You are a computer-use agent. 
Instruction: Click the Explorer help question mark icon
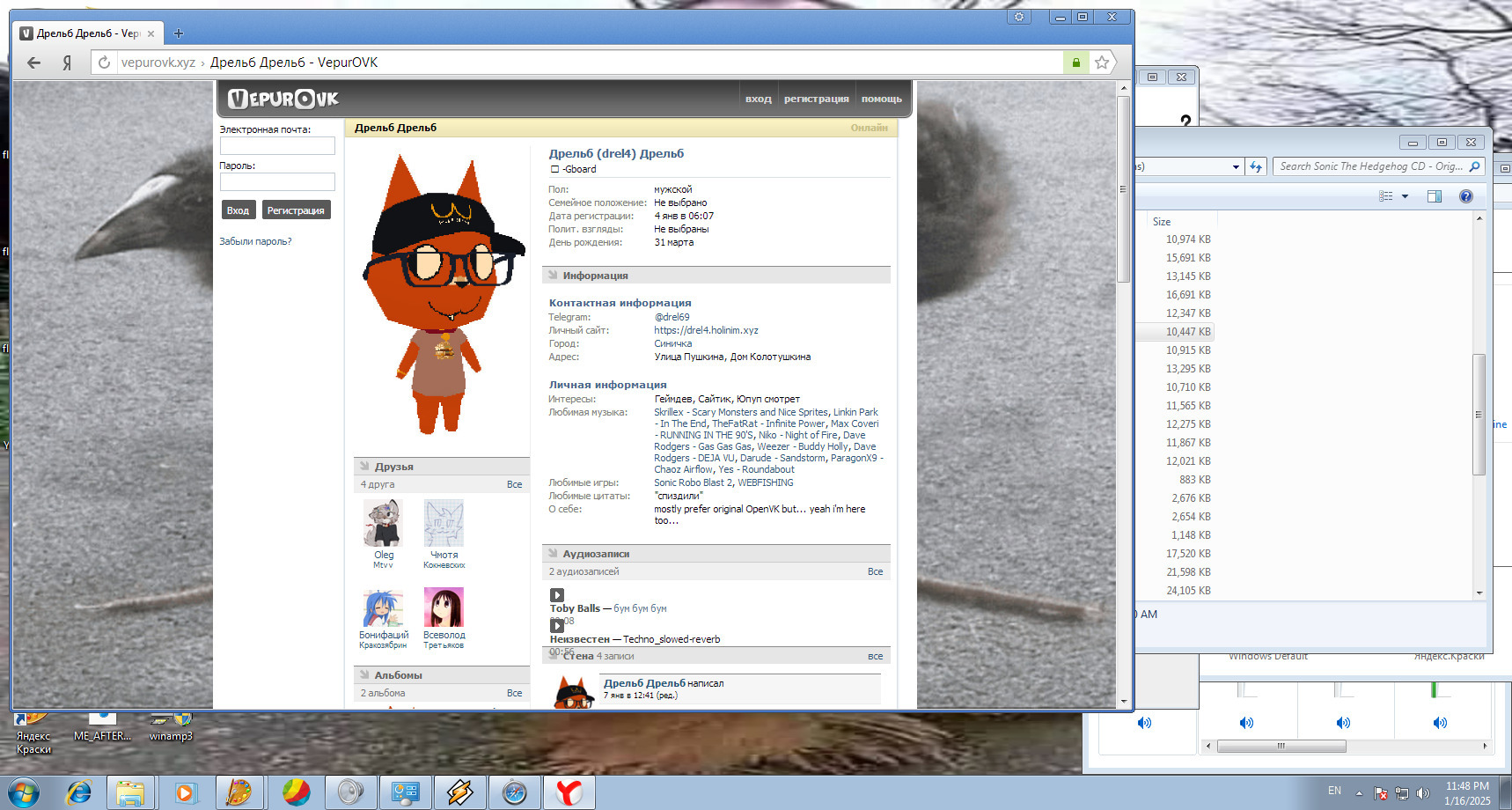point(1465,196)
